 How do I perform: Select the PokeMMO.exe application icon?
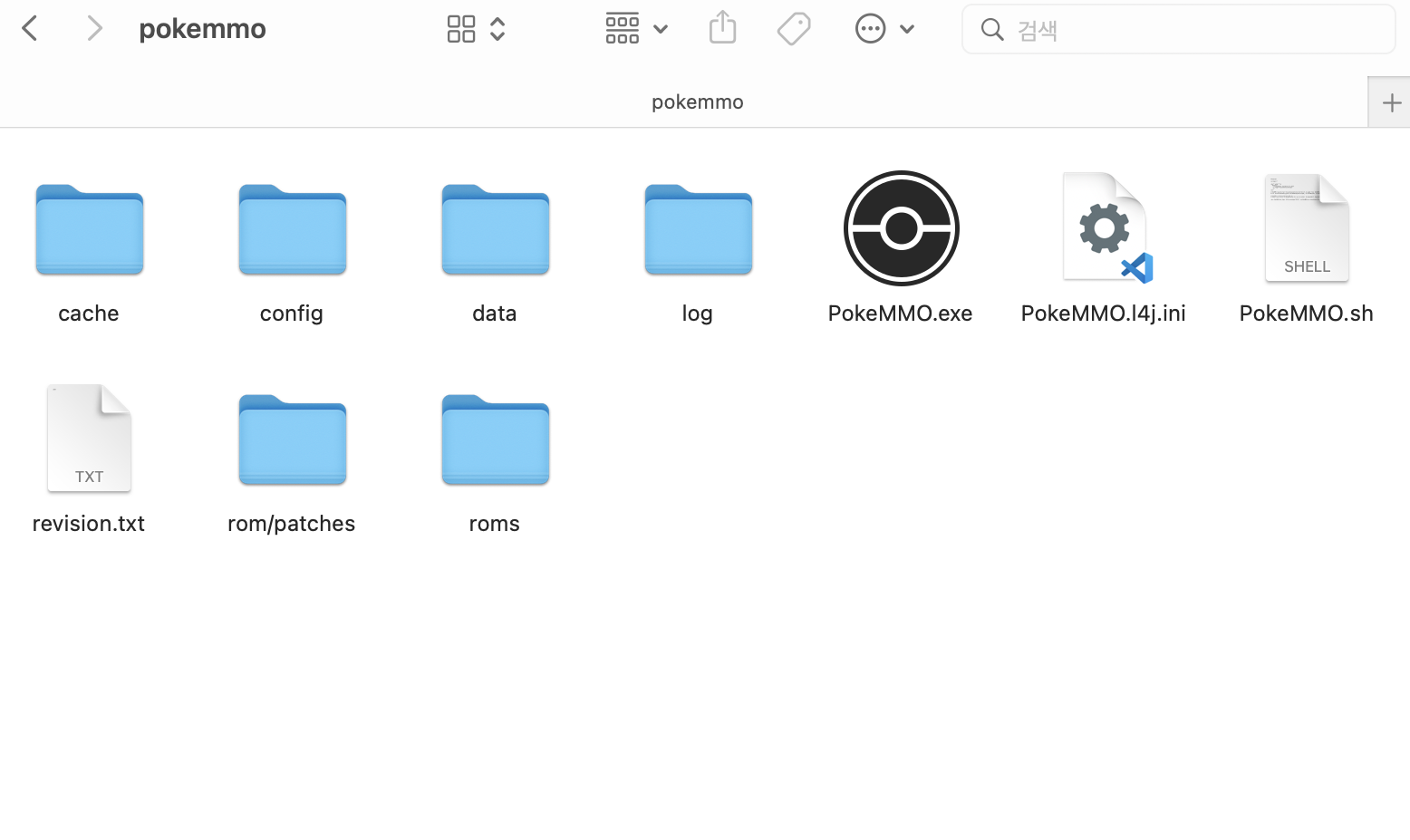pyautogui.click(x=901, y=228)
